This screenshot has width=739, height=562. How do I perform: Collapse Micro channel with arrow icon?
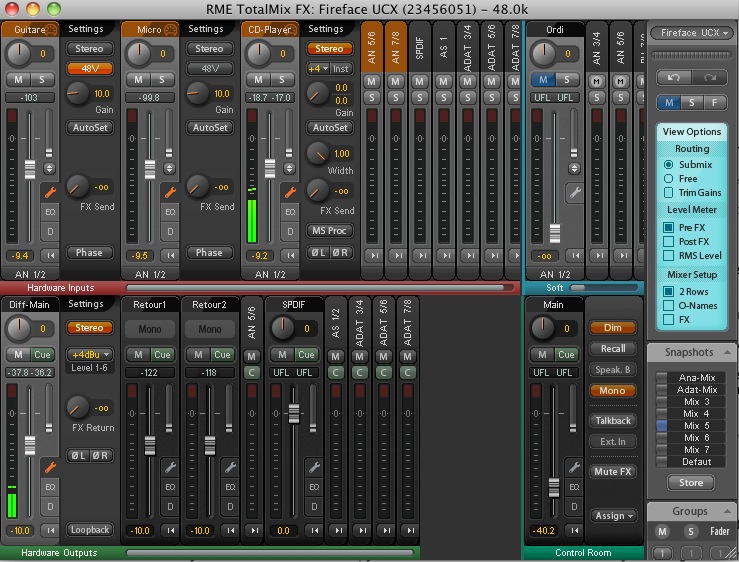pyautogui.click(x=170, y=256)
